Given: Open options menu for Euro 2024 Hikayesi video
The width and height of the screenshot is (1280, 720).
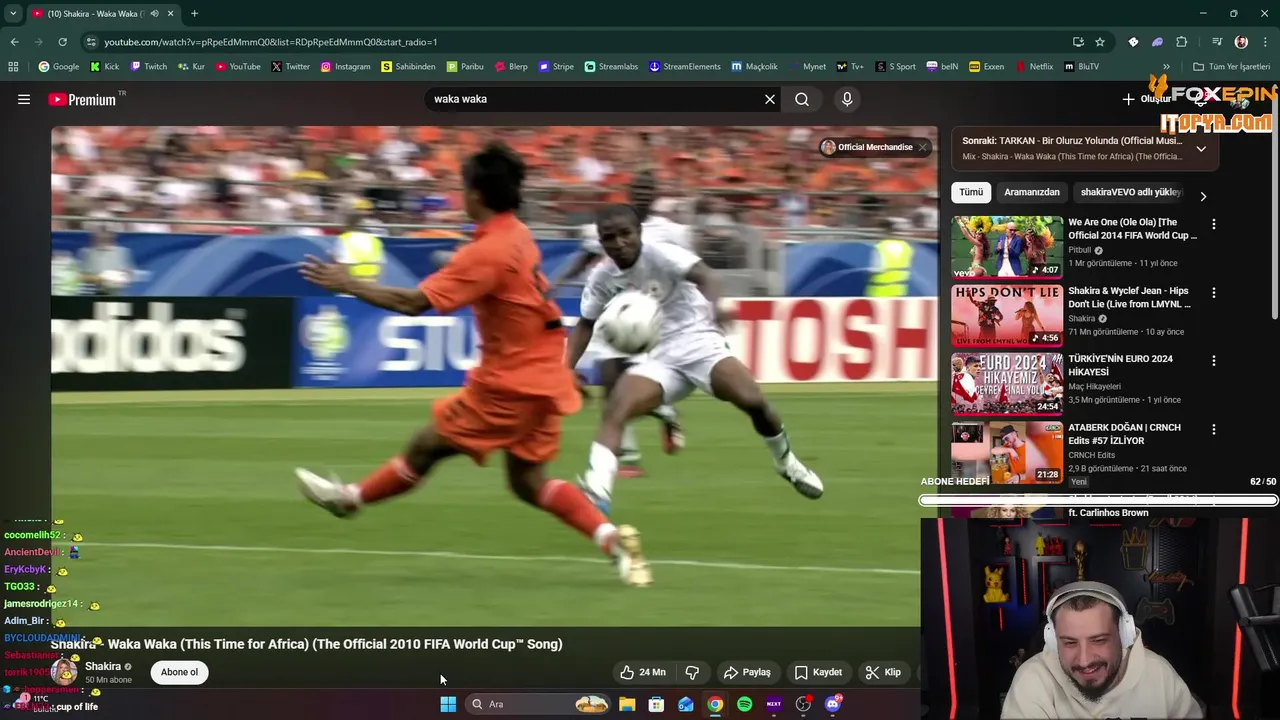Looking at the screenshot, I should click(1214, 361).
